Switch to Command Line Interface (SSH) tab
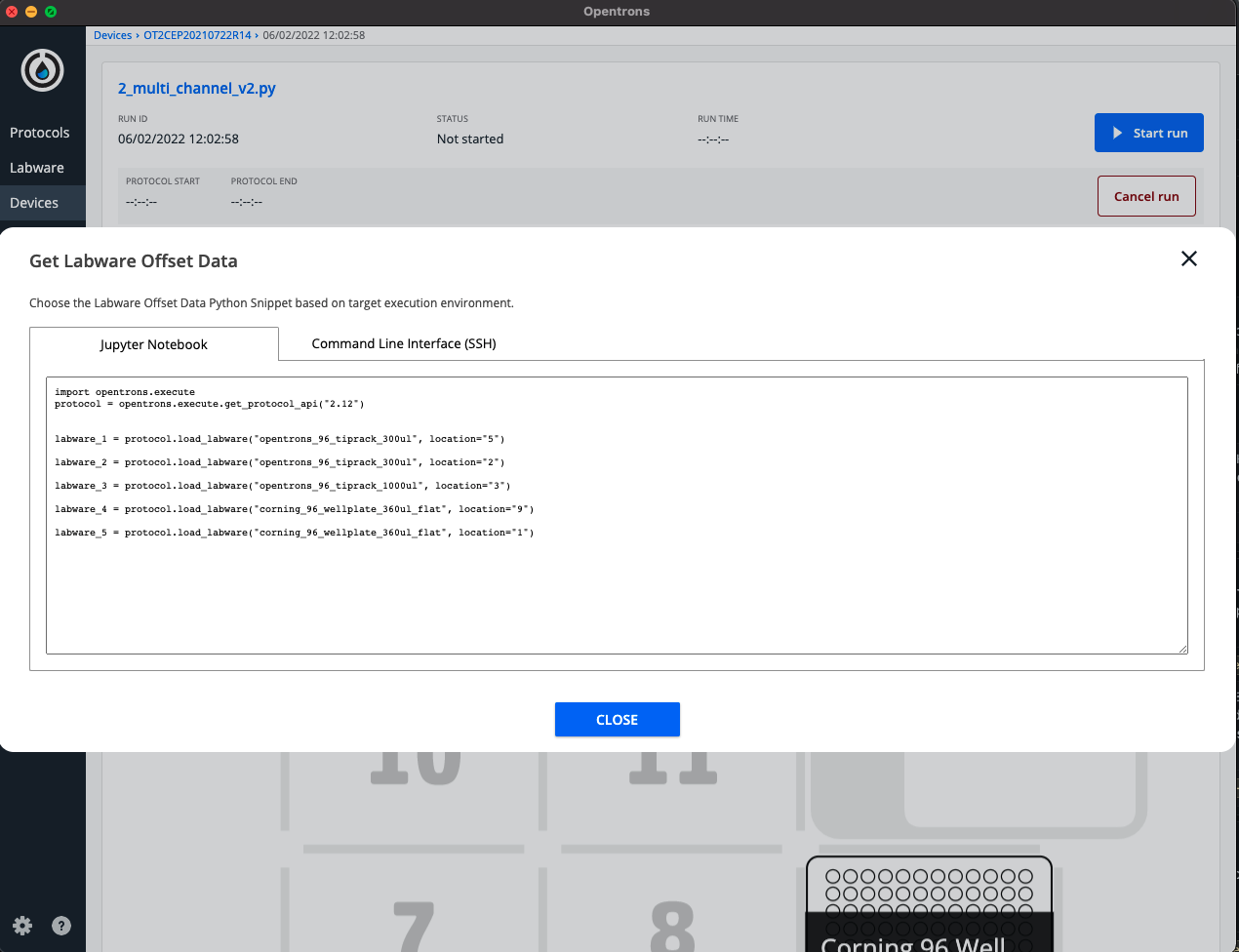This screenshot has height=952, width=1239. click(x=404, y=343)
